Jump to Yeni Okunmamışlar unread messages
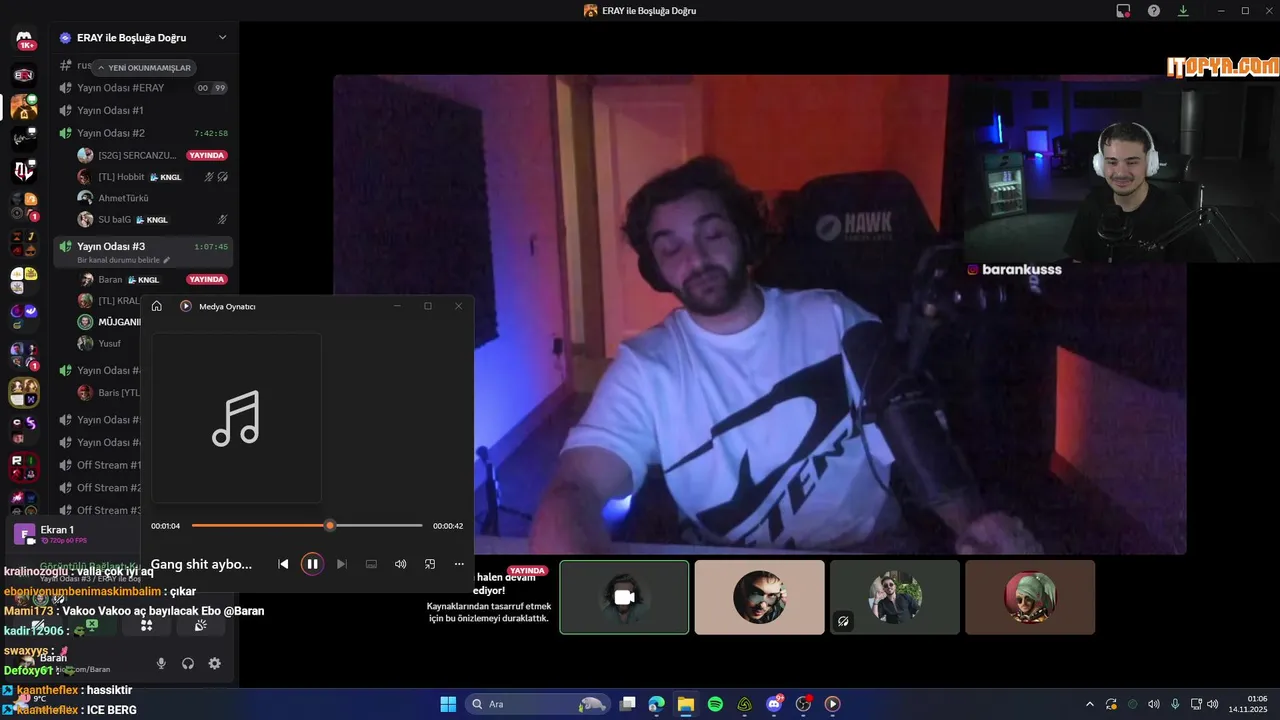1280x720 pixels. (x=143, y=68)
